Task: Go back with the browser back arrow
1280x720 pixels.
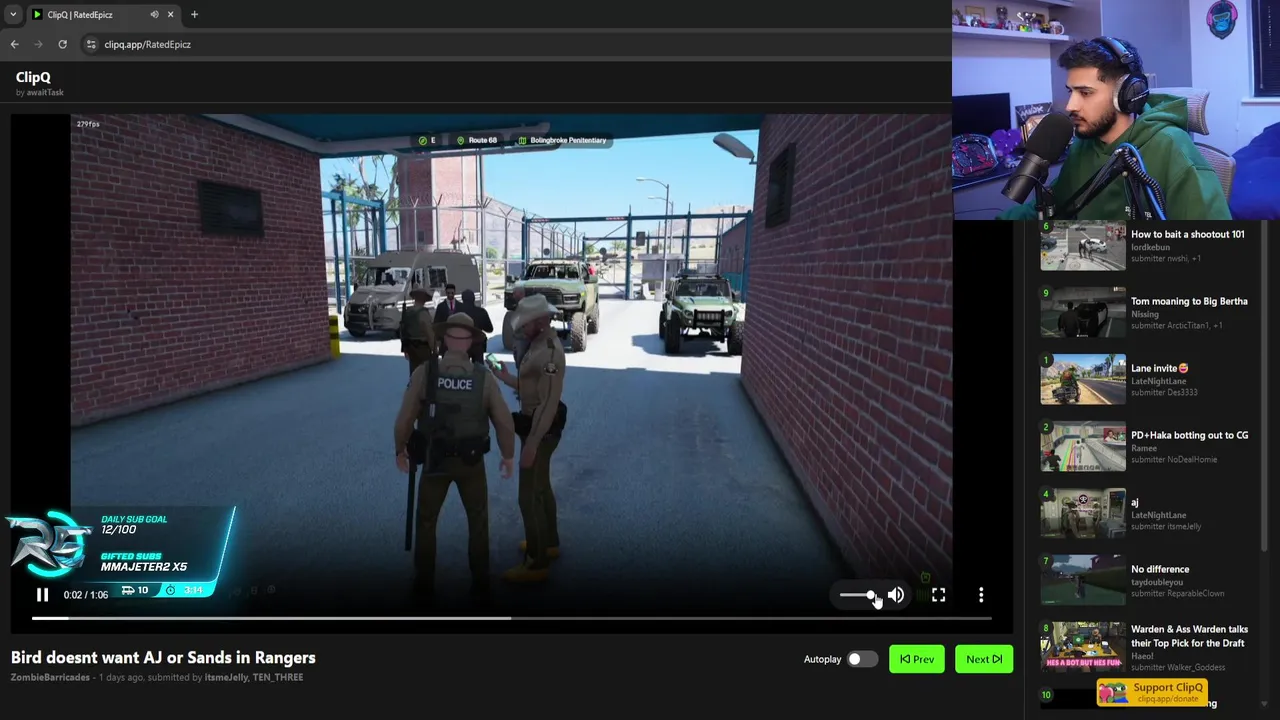Action: (14, 44)
